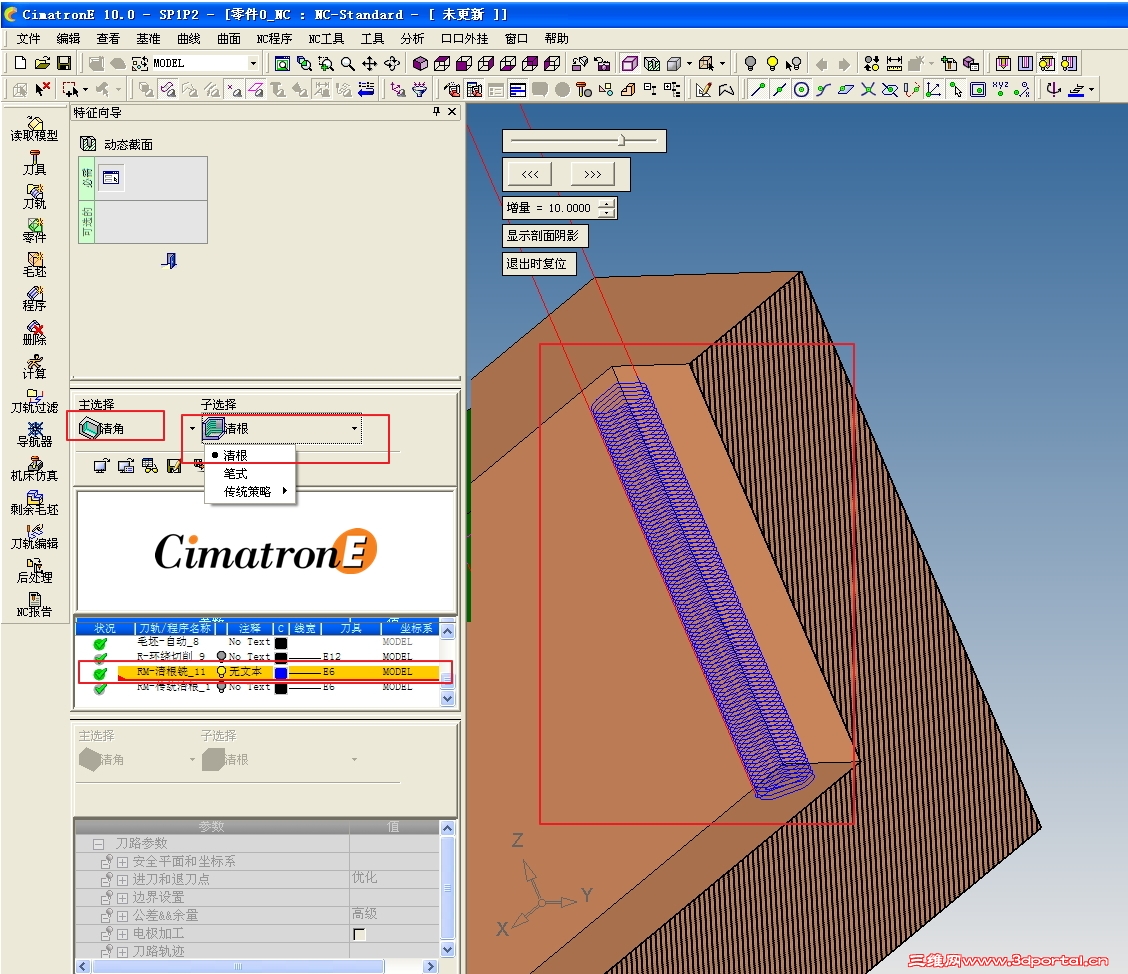Click black color swatch of 毛坯-自动_8

[x=281, y=643]
